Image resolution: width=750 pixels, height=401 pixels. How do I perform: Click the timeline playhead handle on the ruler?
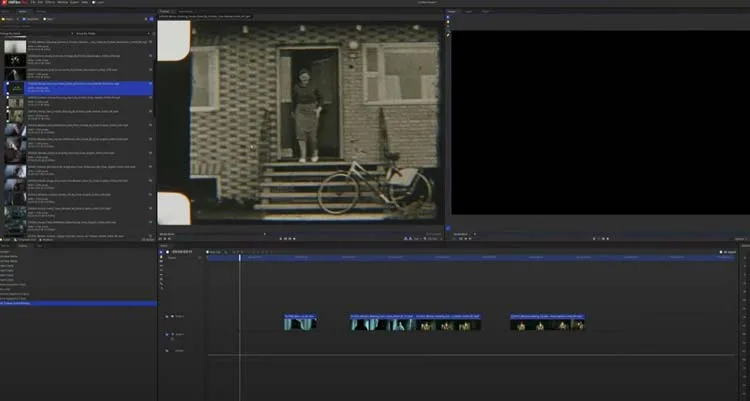coord(240,258)
